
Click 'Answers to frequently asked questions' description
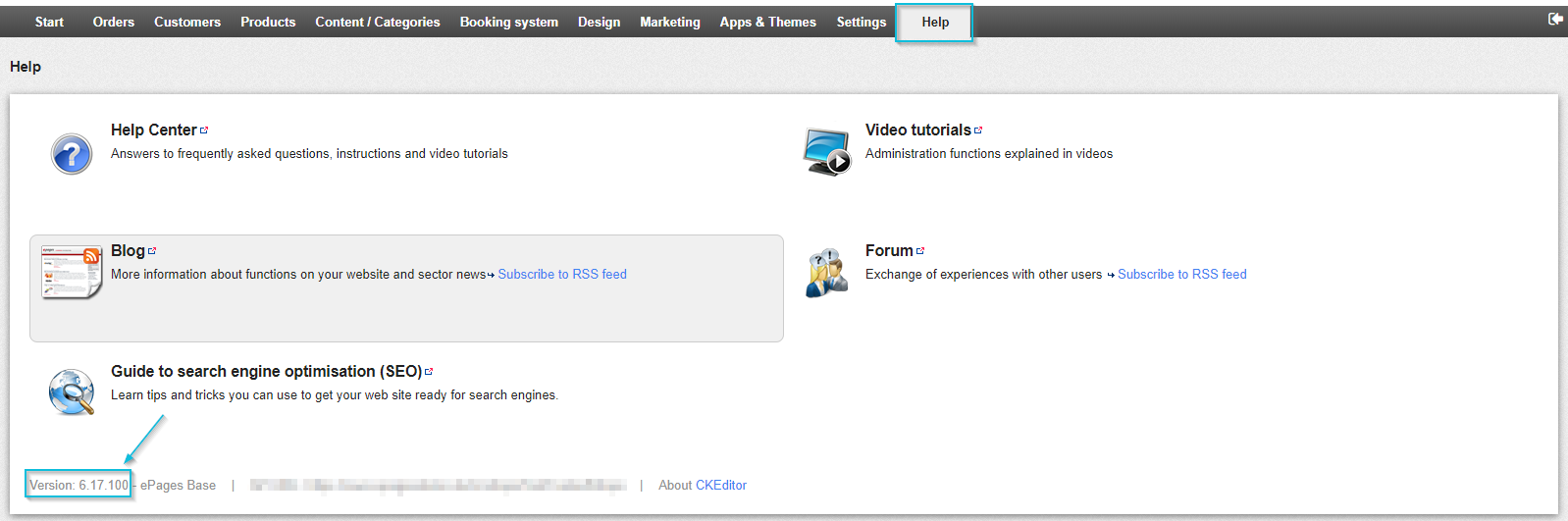coord(309,154)
